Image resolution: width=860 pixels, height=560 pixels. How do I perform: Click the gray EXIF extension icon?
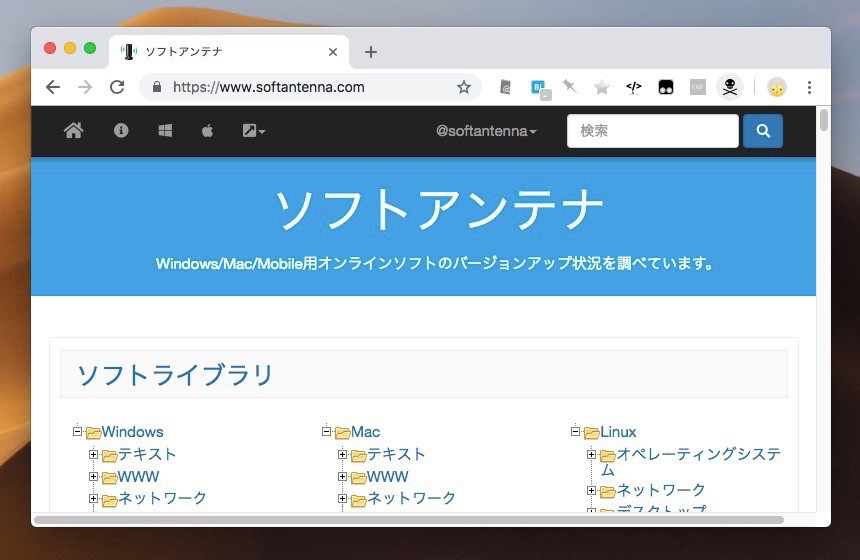pos(698,87)
